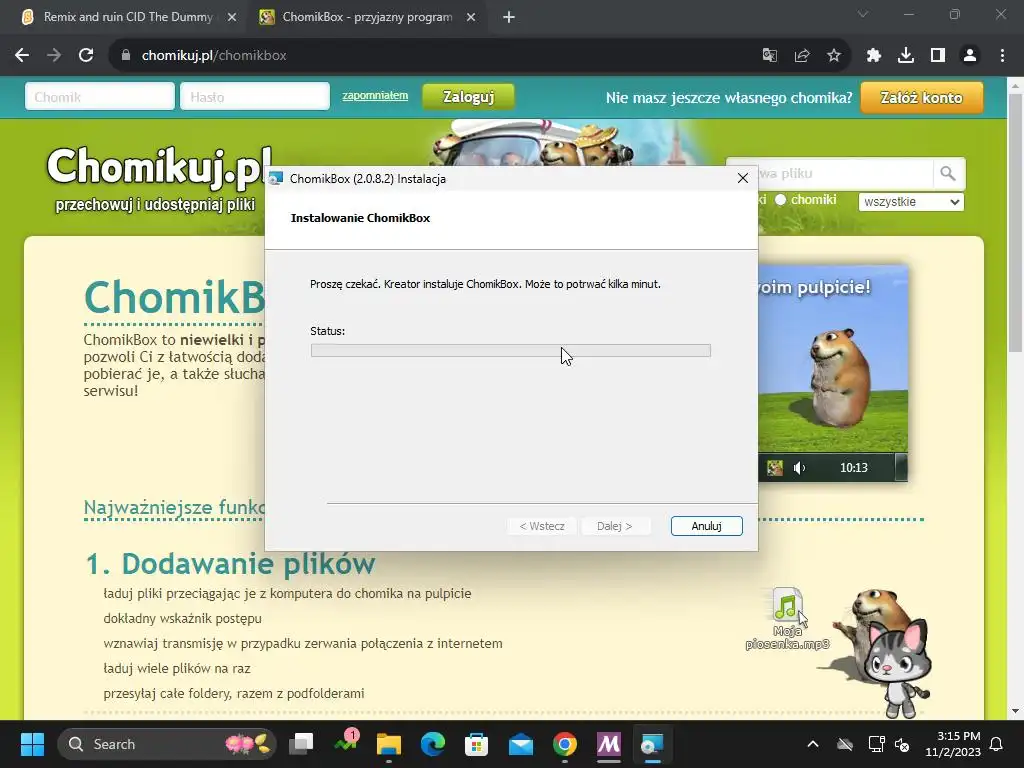Reload the current page
The width and height of the screenshot is (1024, 768).
point(86,56)
